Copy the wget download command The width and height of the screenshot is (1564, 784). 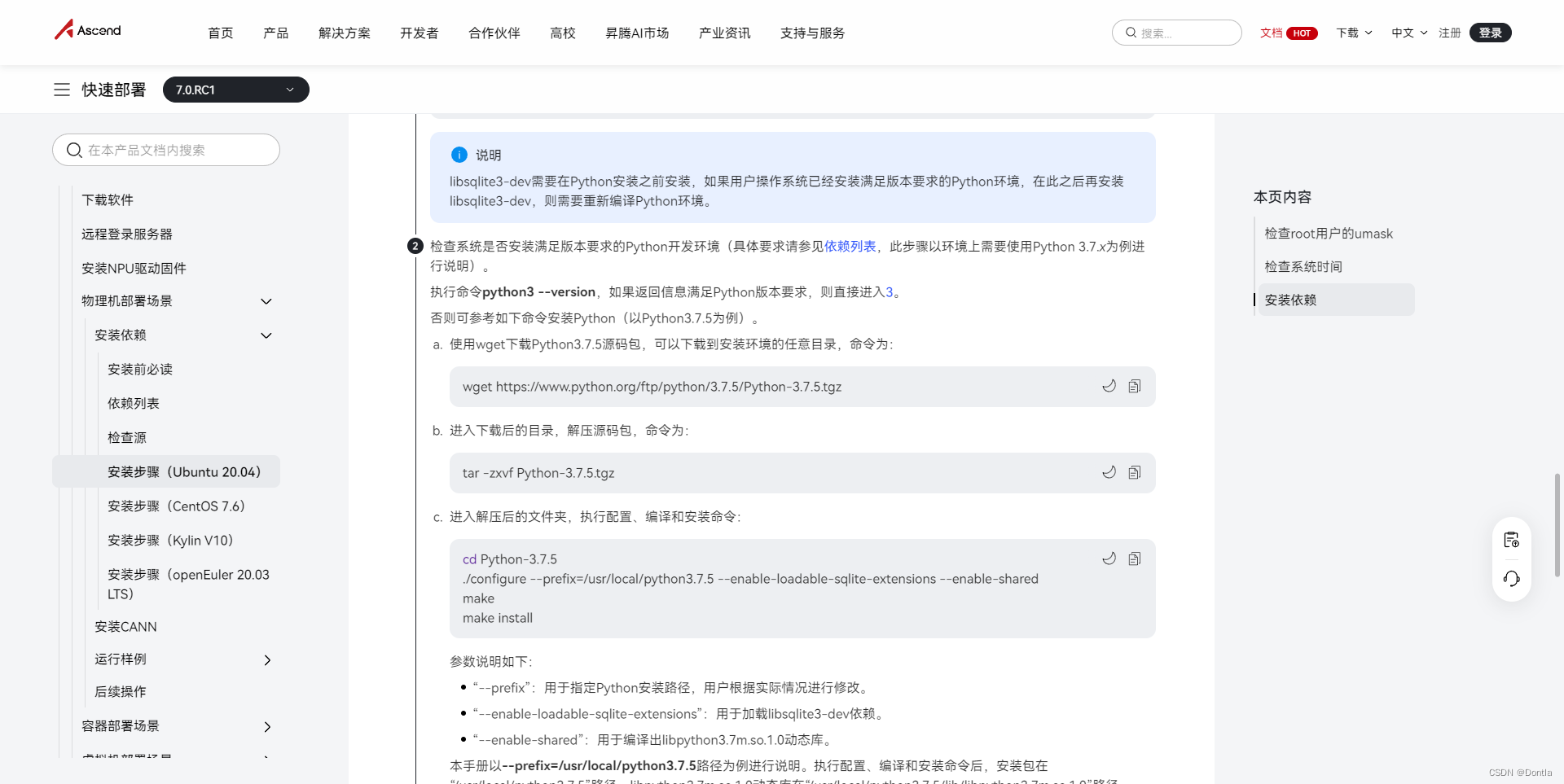click(x=1135, y=386)
